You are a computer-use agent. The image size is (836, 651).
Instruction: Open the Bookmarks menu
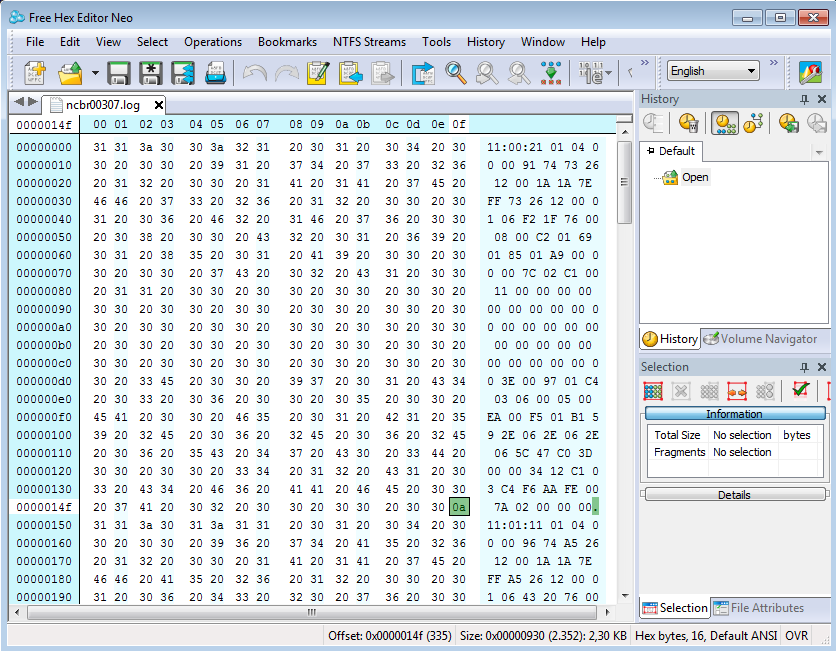287,42
